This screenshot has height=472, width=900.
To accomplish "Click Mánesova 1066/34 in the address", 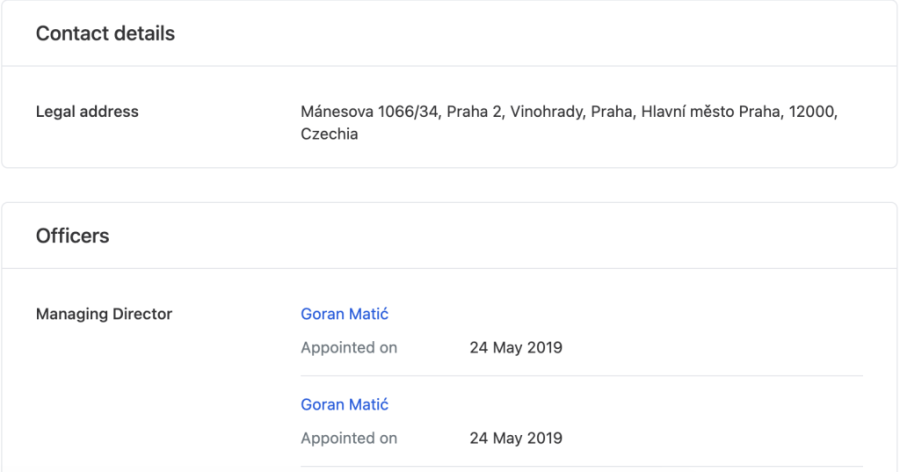I will coord(356,112).
